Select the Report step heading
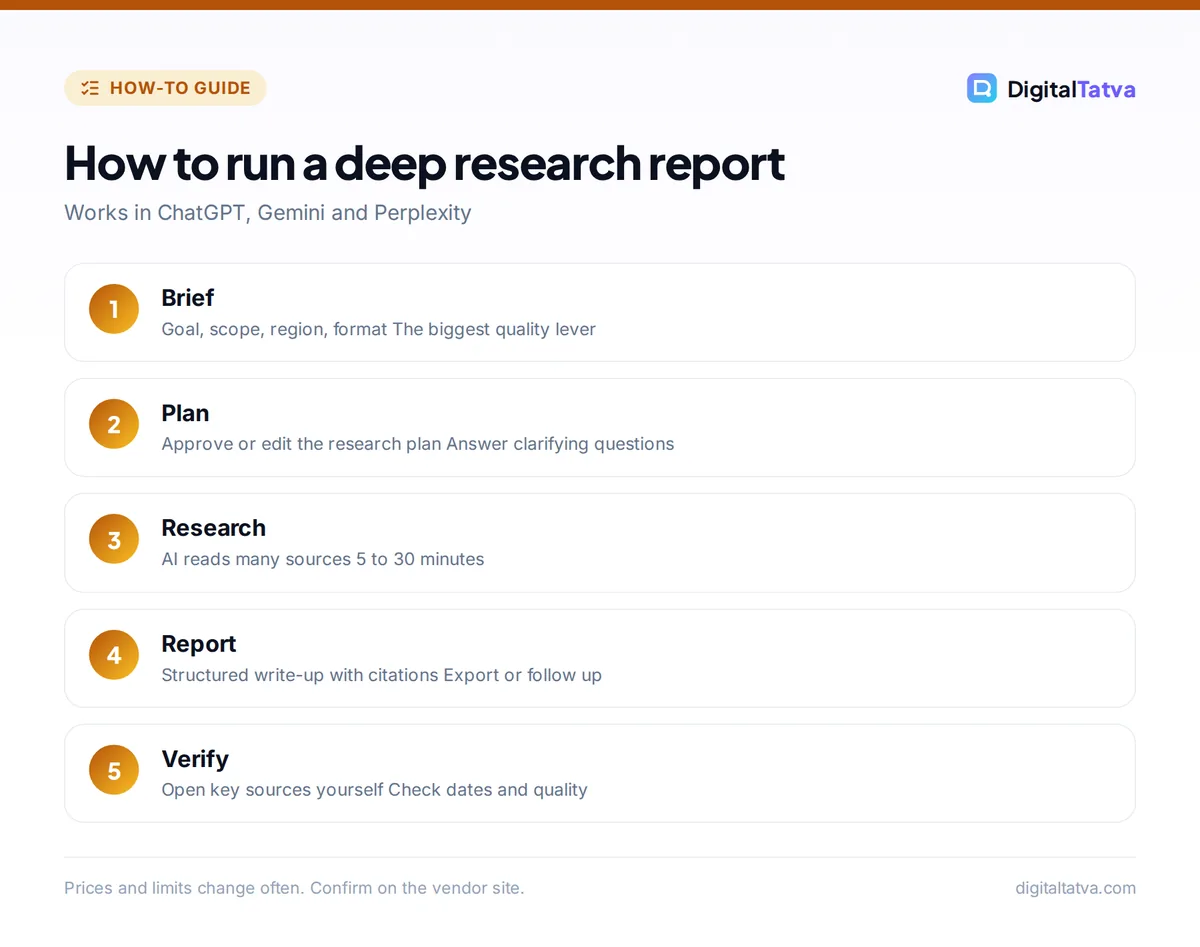 click(x=199, y=644)
